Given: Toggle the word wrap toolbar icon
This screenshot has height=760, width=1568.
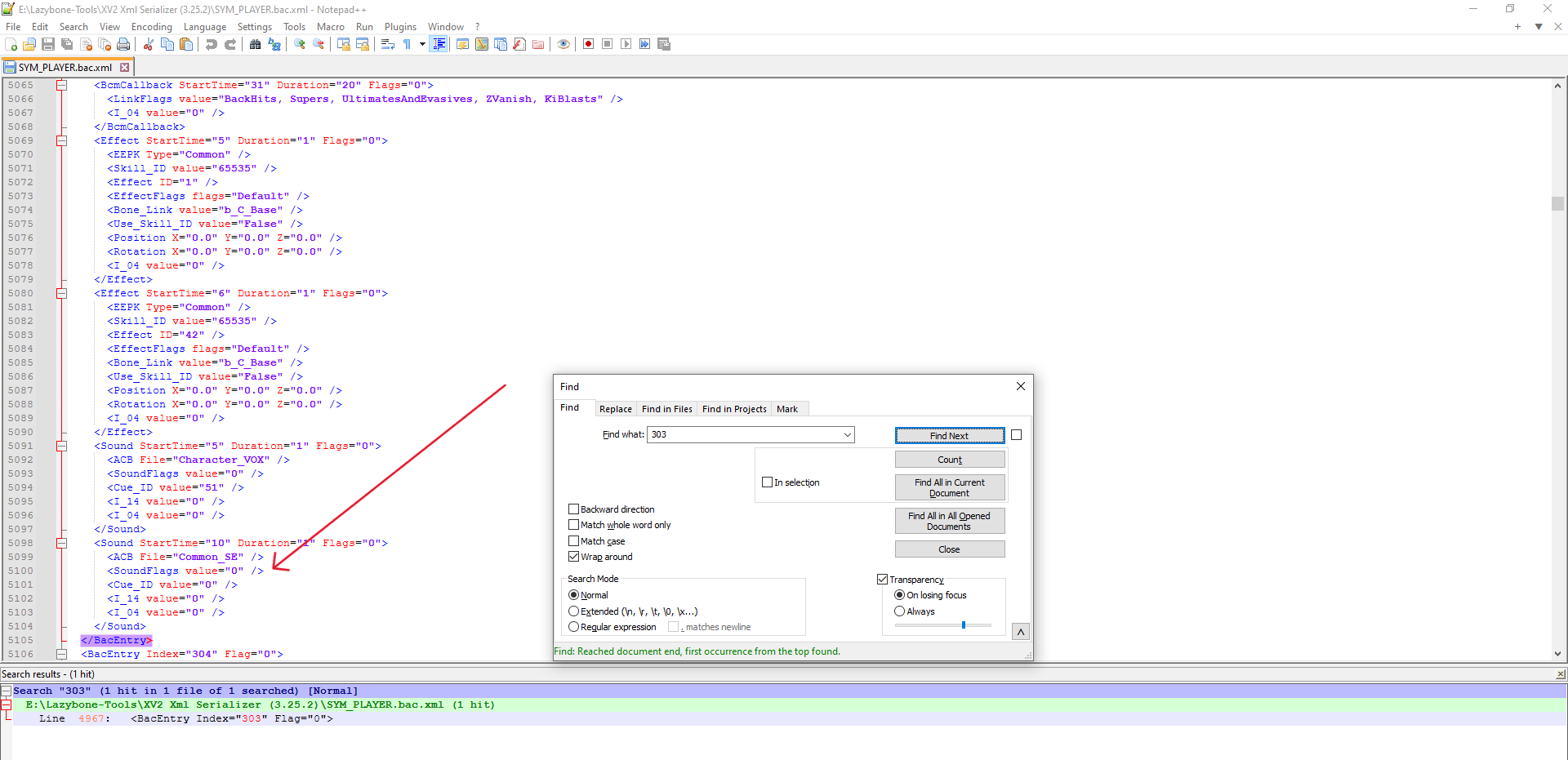Looking at the screenshot, I should click(388, 44).
